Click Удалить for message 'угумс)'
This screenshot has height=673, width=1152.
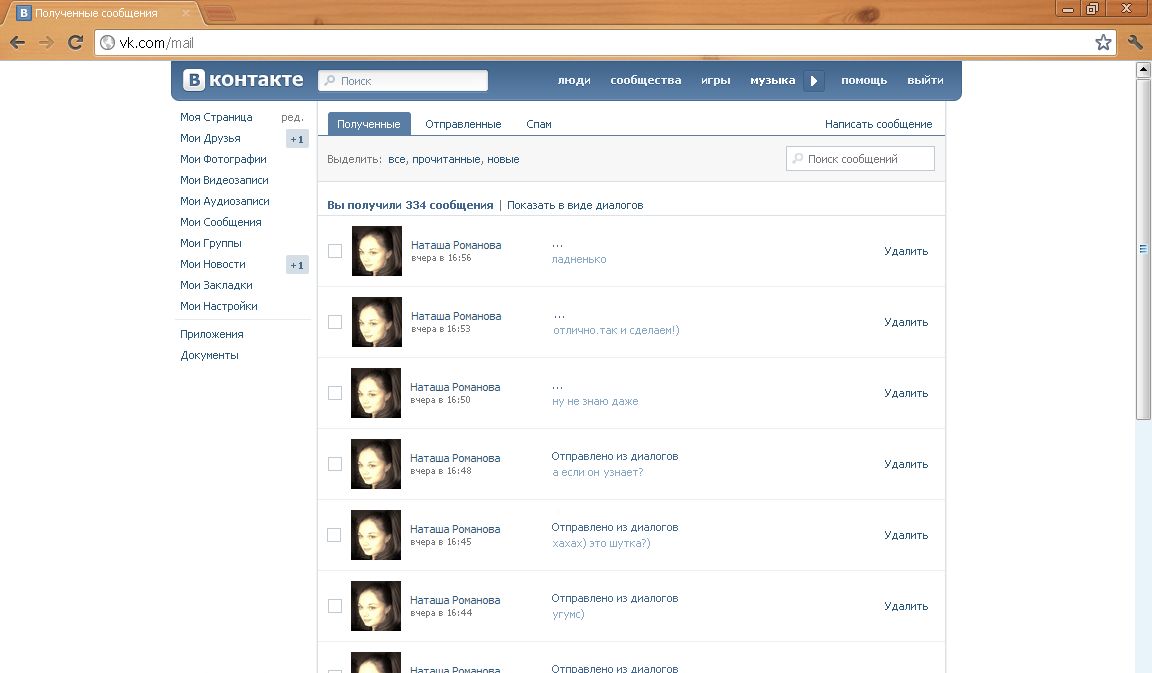906,606
